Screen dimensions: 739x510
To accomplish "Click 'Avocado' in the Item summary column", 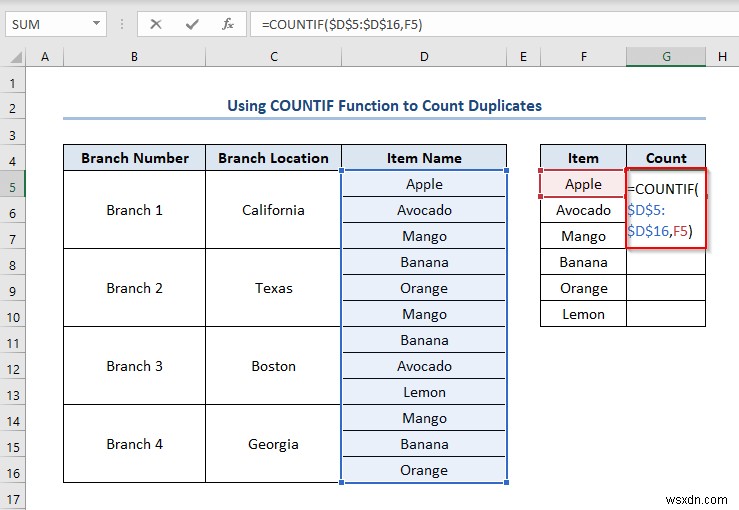I will pyautogui.click(x=583, y=210).
